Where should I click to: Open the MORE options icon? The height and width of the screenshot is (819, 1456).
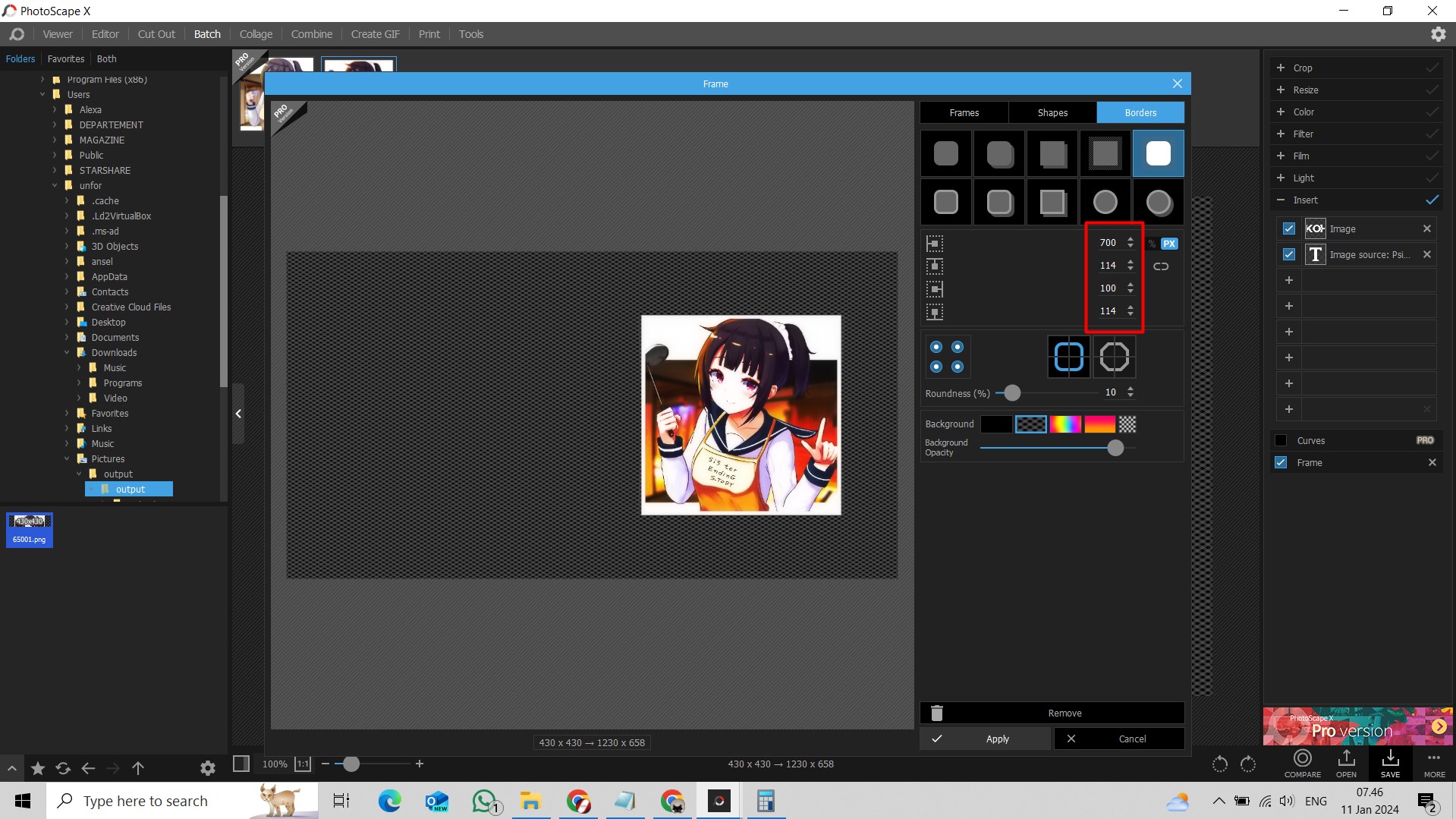[x=1434, y=764]
